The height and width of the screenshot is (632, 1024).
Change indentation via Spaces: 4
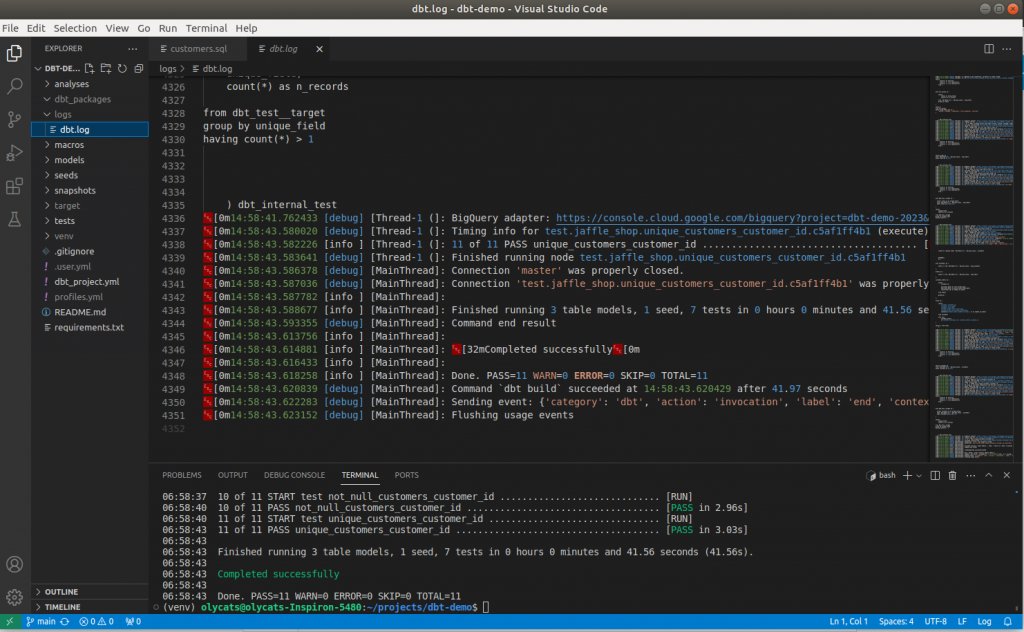point(896,622)
